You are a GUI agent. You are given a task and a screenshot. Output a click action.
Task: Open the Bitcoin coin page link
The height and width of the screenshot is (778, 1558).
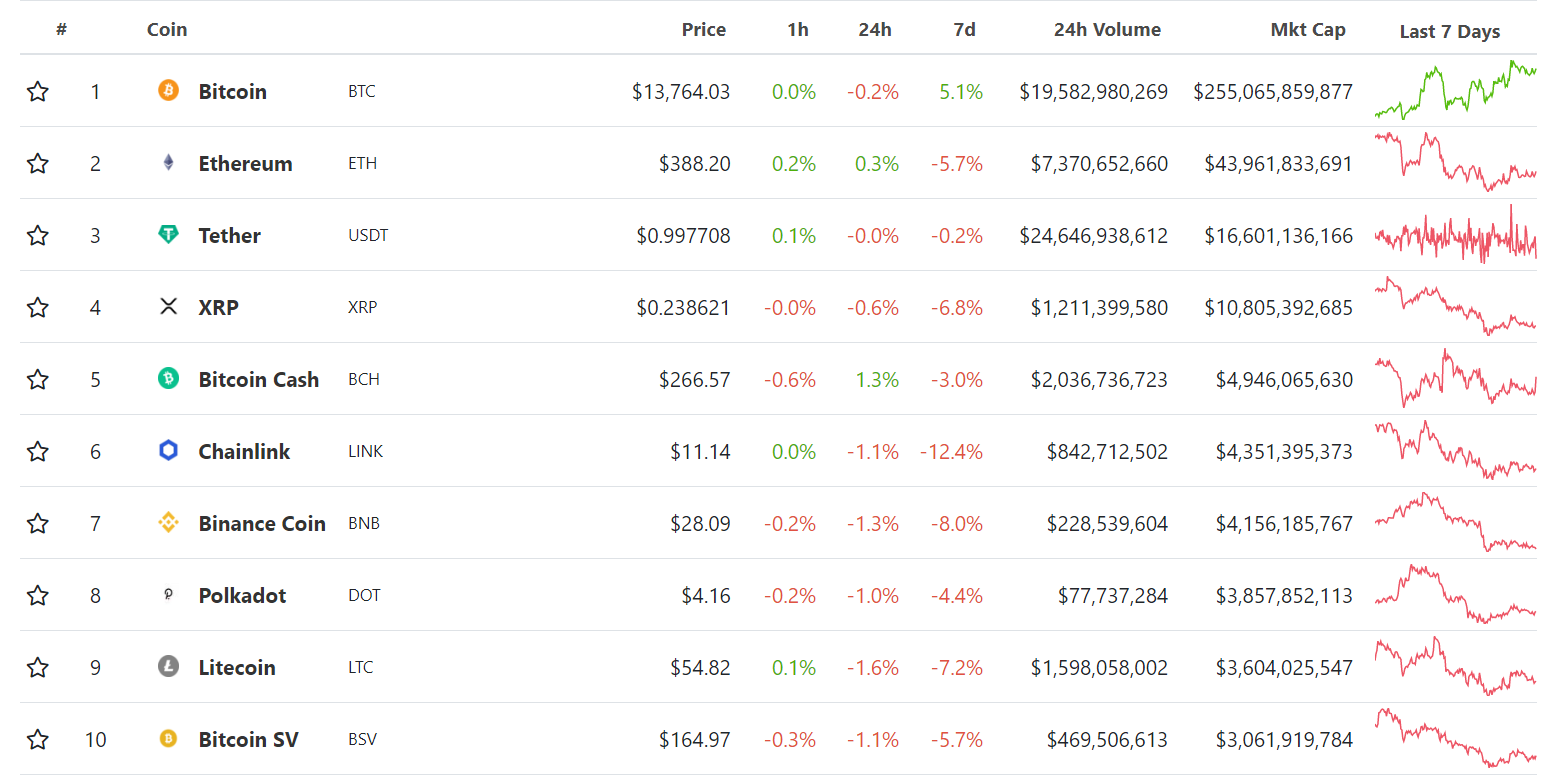click(x=233, y=92)
